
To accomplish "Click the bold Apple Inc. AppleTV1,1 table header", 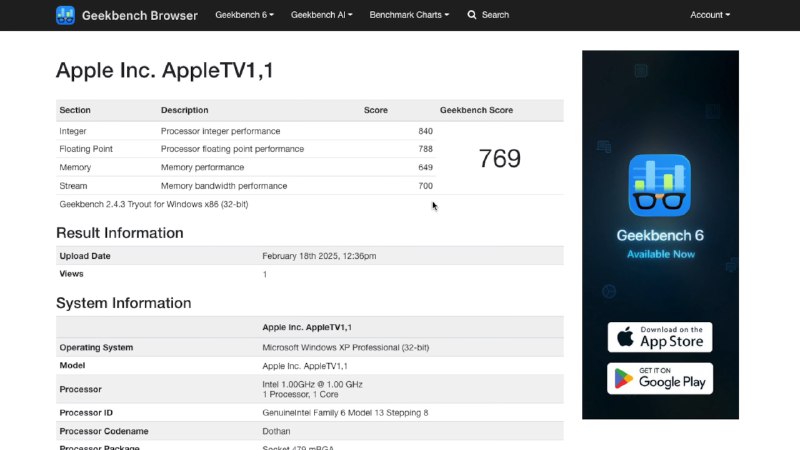I will point(307,327).
